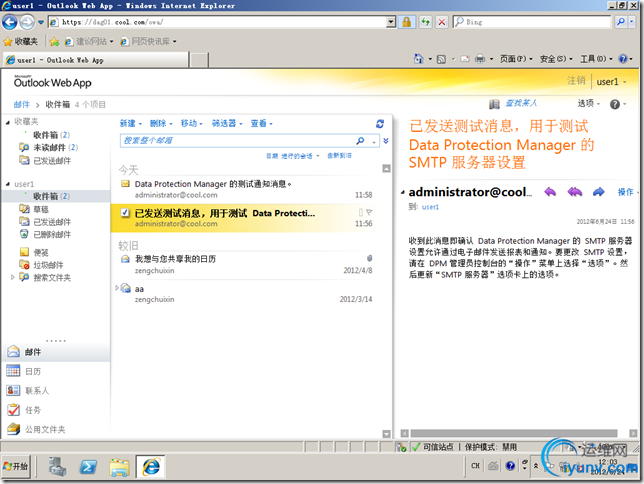Open PowerShell from the taskbar
This screenshot has width=644, height=484.
[88, 467]
